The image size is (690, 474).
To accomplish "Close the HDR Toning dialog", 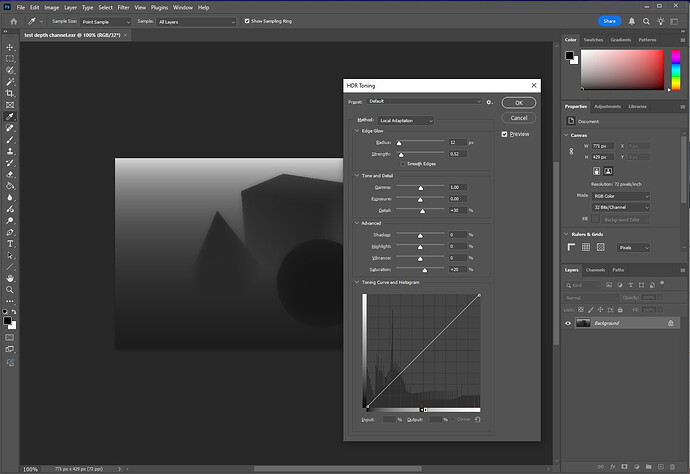I will (534, 85).
